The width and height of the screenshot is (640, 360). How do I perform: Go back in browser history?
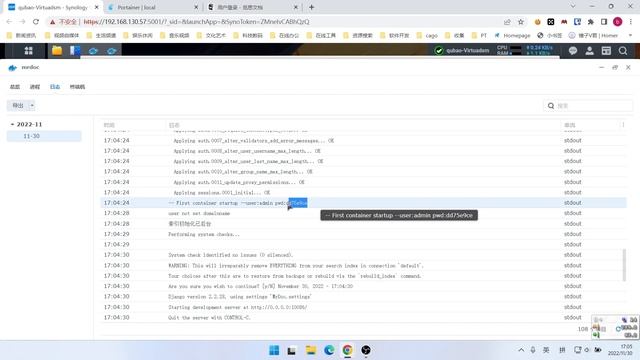click(9, 22)
